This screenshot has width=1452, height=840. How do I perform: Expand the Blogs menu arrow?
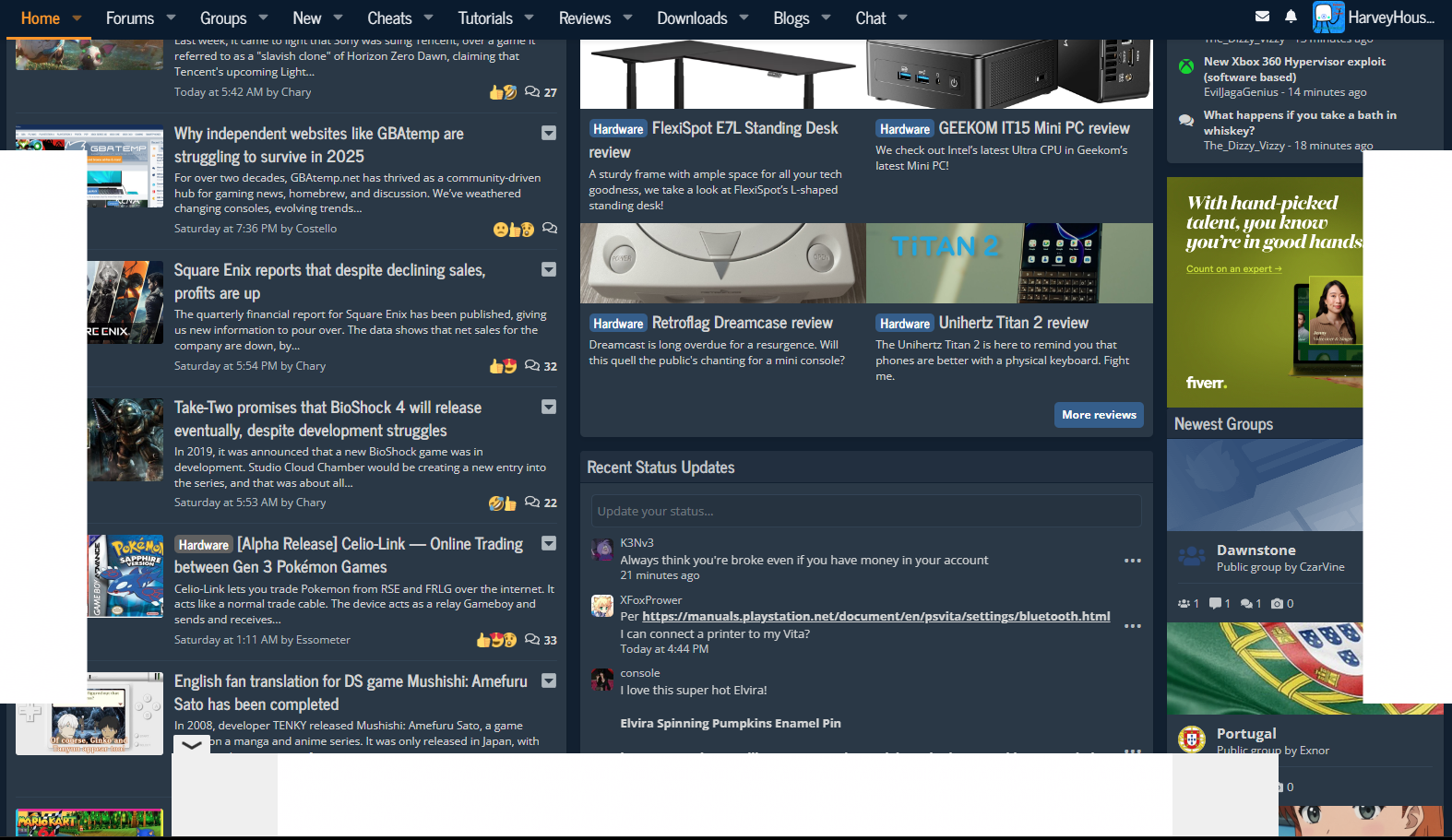827,18
